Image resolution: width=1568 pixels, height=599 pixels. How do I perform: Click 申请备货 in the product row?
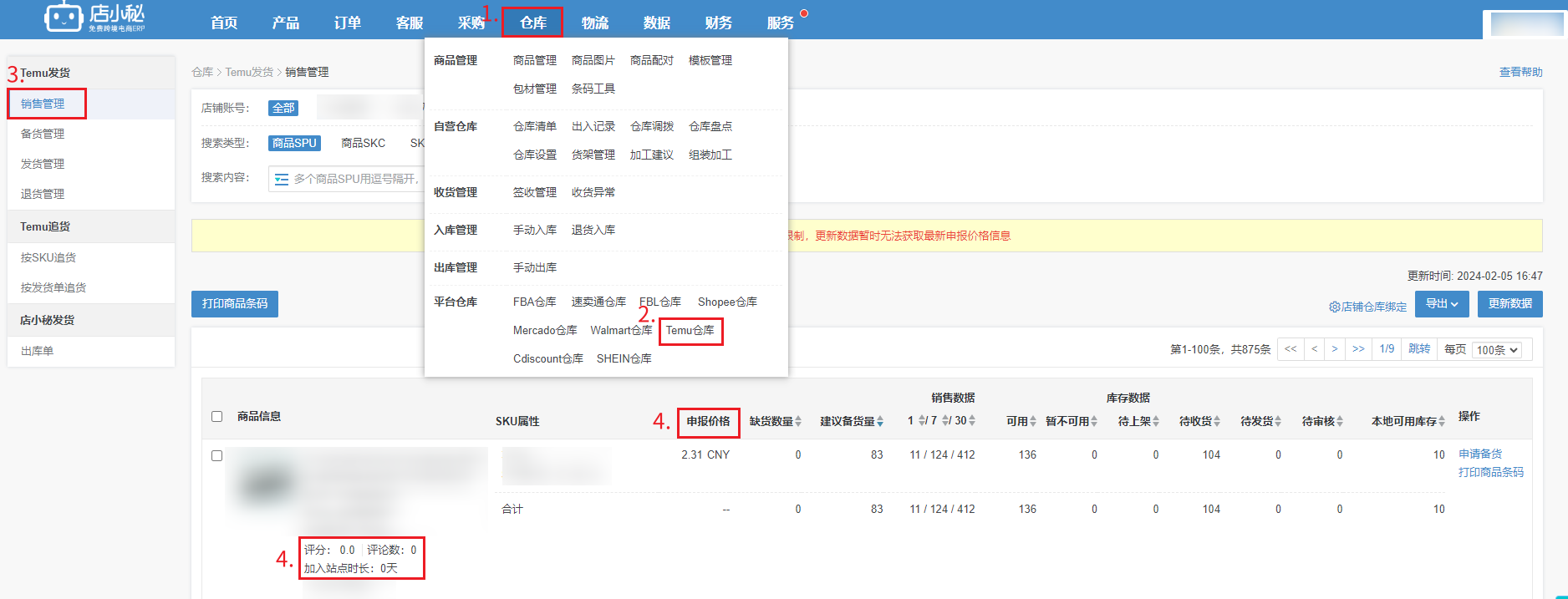[1480, 454]
